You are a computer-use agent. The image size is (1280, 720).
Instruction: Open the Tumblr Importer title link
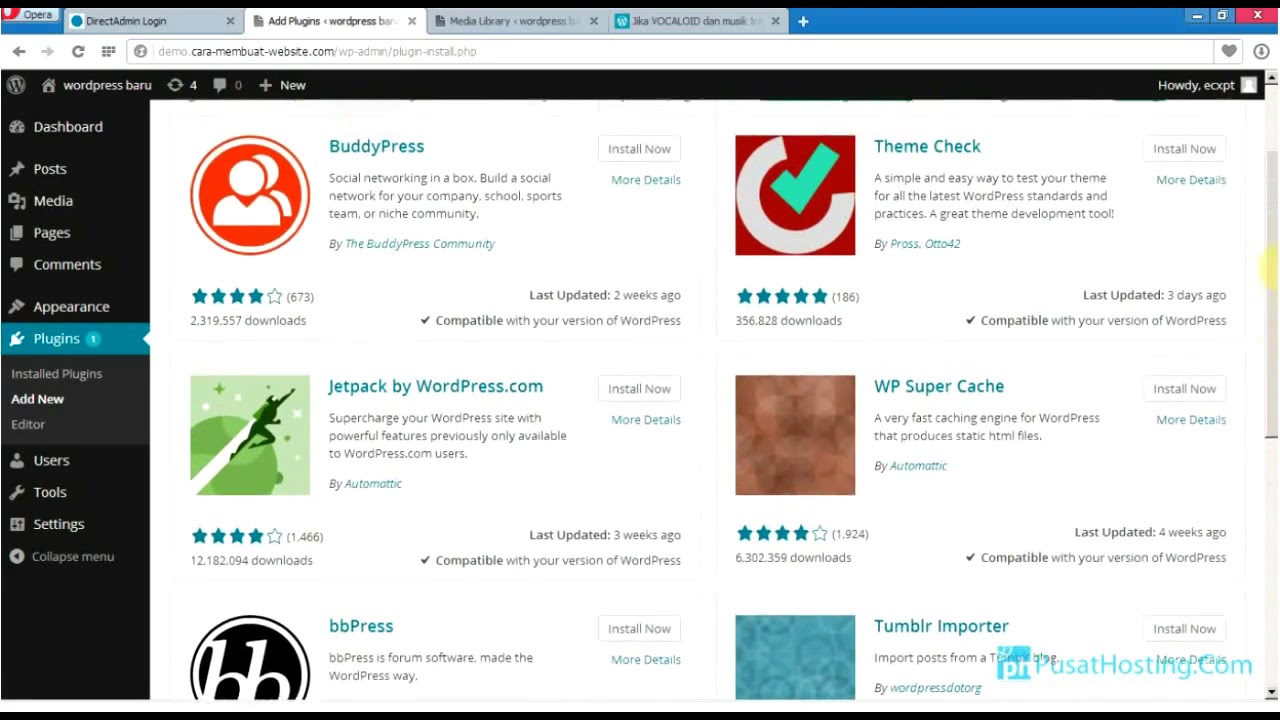[941, 626]
